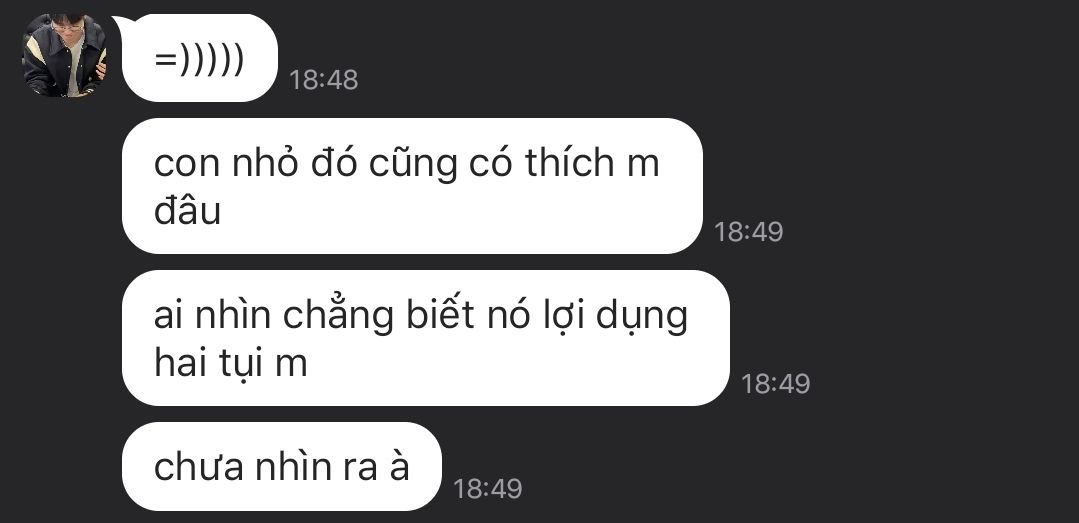Click the 18:49 timestamp next to "chưa nhìn ra à"

click(x=487, y=489)
